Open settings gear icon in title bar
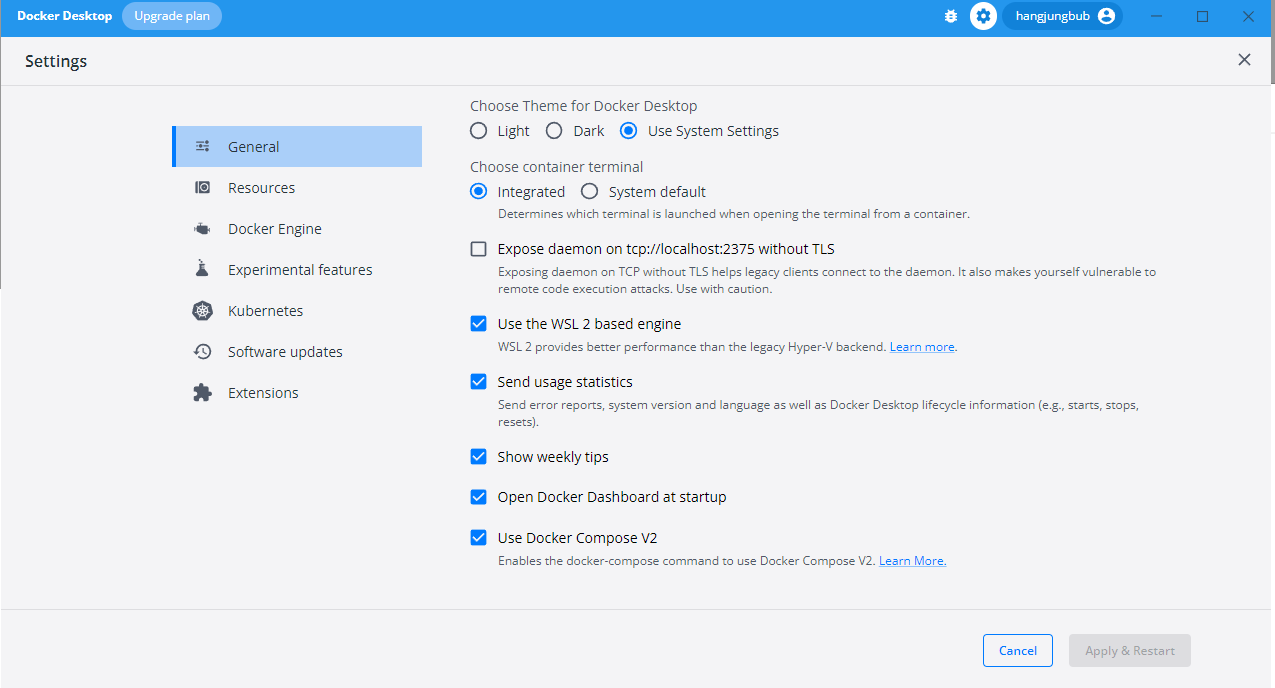 click(x=984, y=16)
